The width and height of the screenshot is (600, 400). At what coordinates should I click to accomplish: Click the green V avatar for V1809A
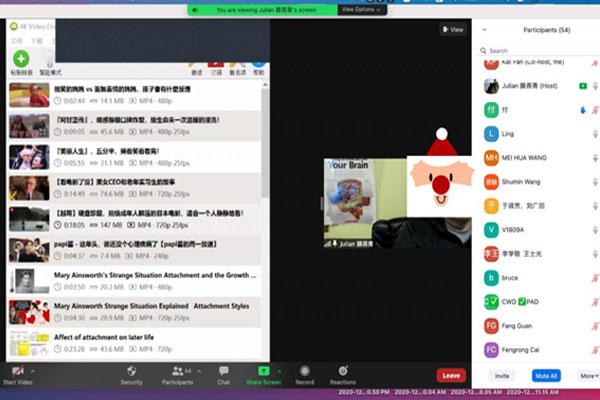[x=491, y=230]
